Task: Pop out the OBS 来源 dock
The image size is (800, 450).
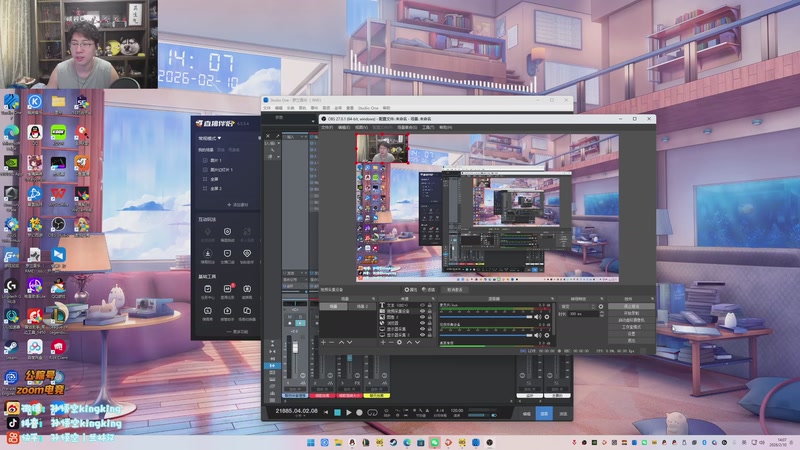Action: [x=433, y=298]
